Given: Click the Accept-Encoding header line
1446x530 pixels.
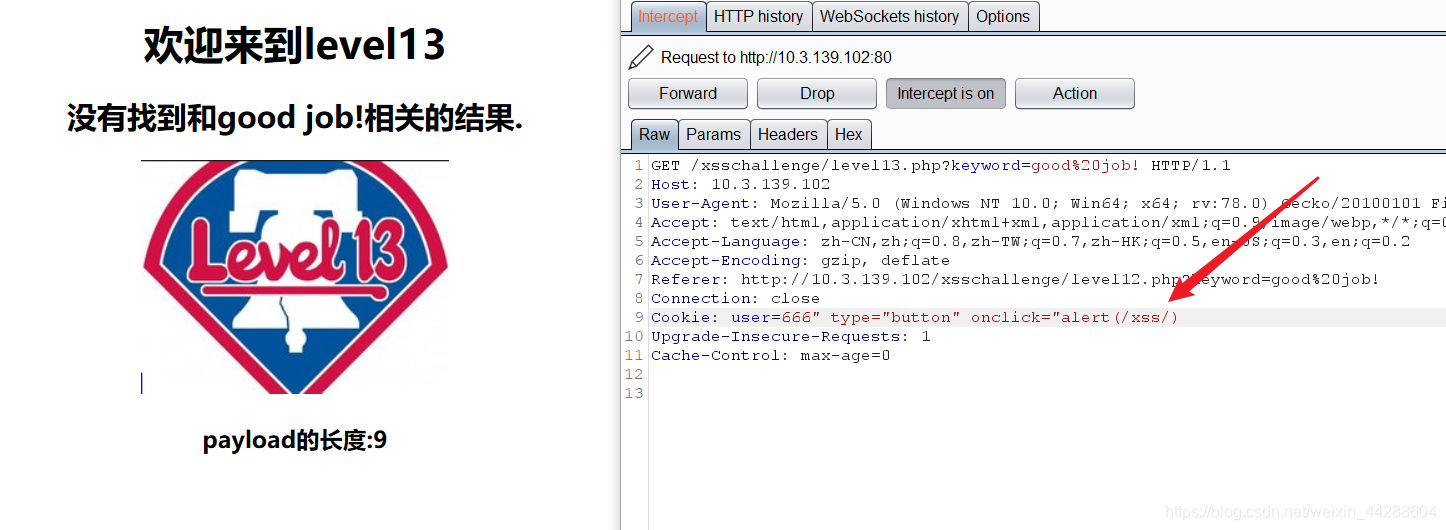Looking at the screenshot, I should point(800,260).
